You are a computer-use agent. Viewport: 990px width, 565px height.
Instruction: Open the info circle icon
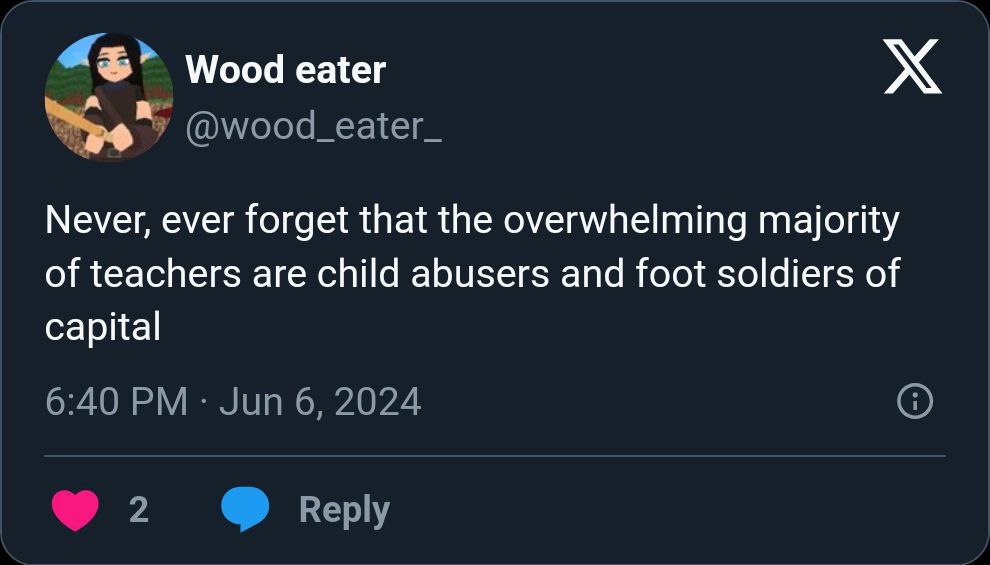[x=915, y=402]
